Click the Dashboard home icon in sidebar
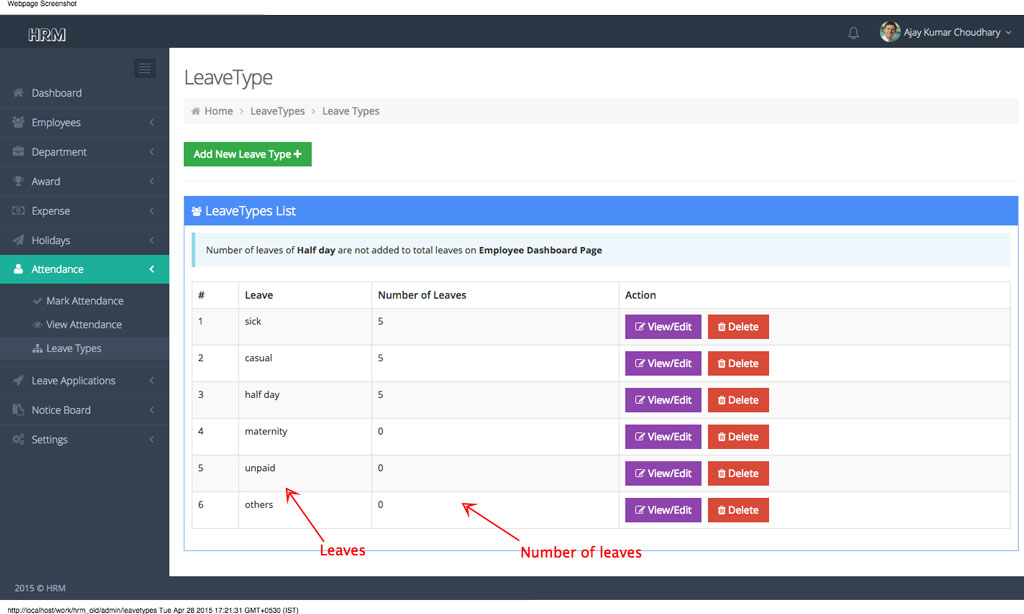 [x=18, y=93]
